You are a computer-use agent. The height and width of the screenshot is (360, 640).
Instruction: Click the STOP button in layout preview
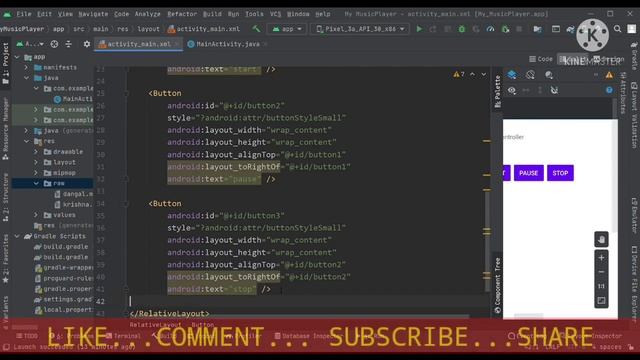click(560, 173)
